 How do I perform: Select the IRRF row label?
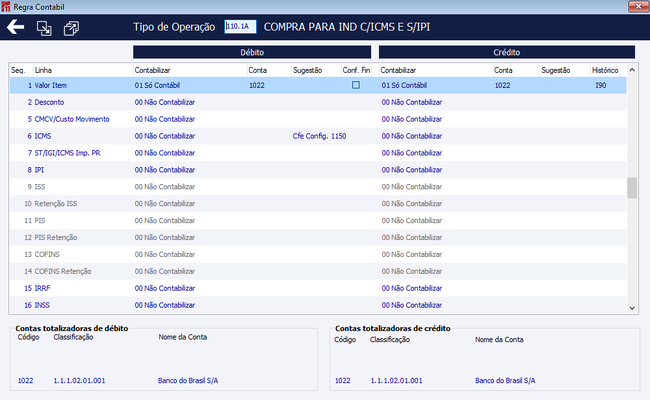(x=42, y=288)
